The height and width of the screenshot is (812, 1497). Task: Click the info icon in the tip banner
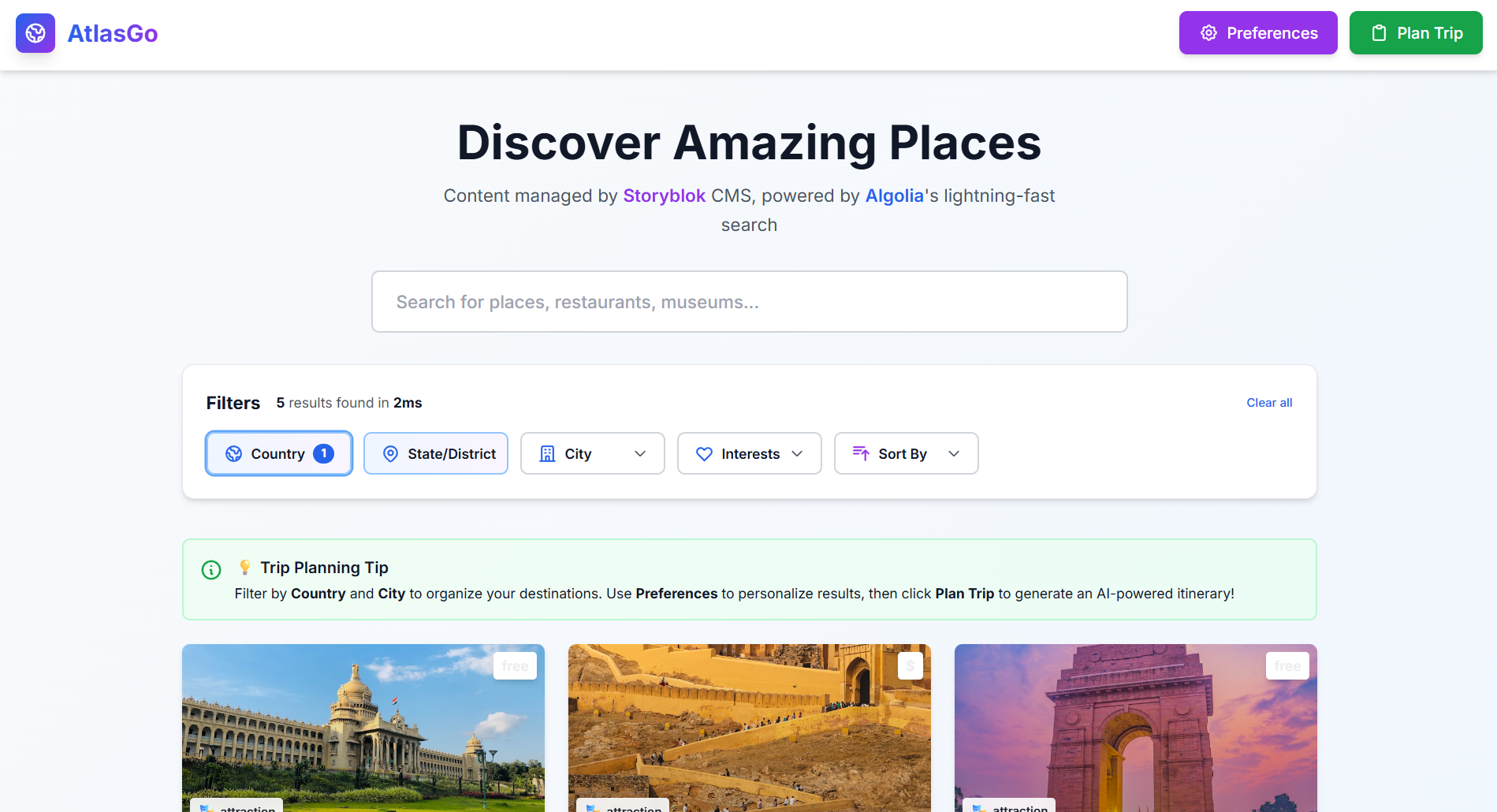pyautogui.click(x=211, y=569)
